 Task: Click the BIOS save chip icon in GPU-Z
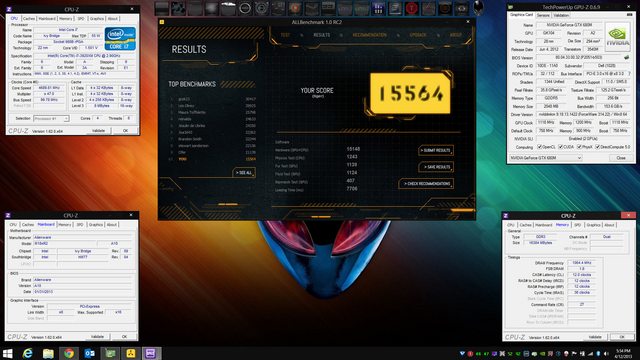click(x=627, y=58)
